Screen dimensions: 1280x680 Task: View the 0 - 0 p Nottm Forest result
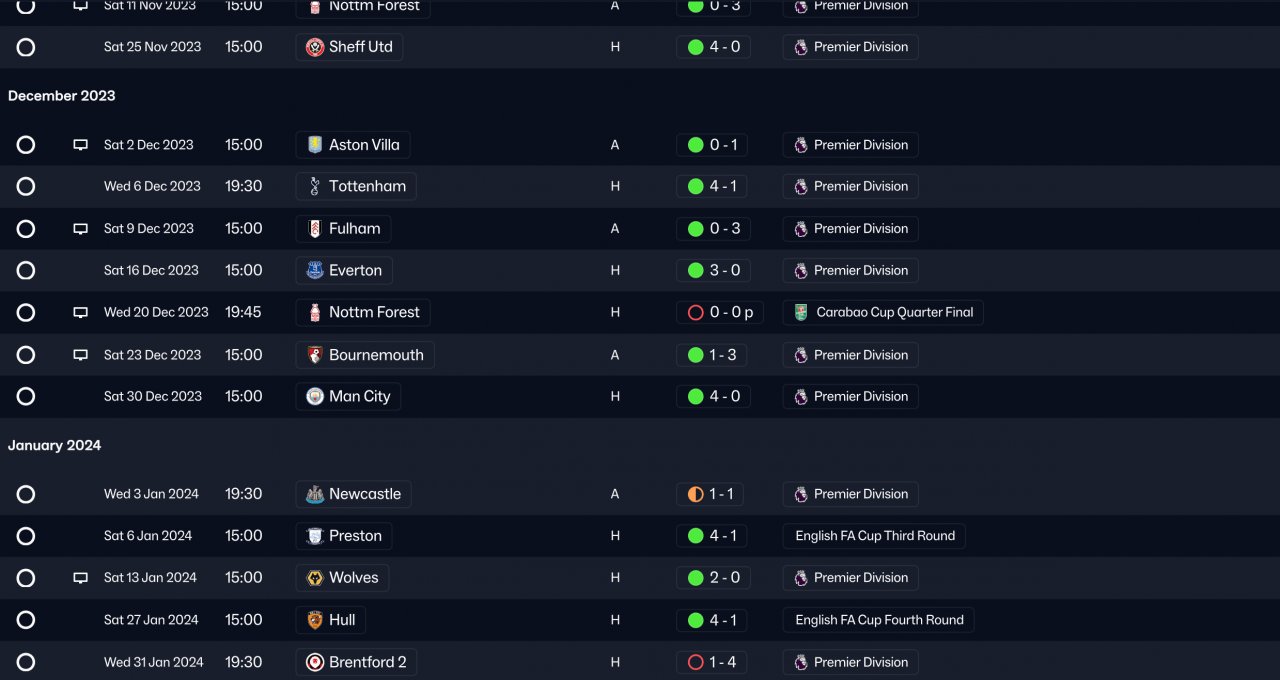730,312
